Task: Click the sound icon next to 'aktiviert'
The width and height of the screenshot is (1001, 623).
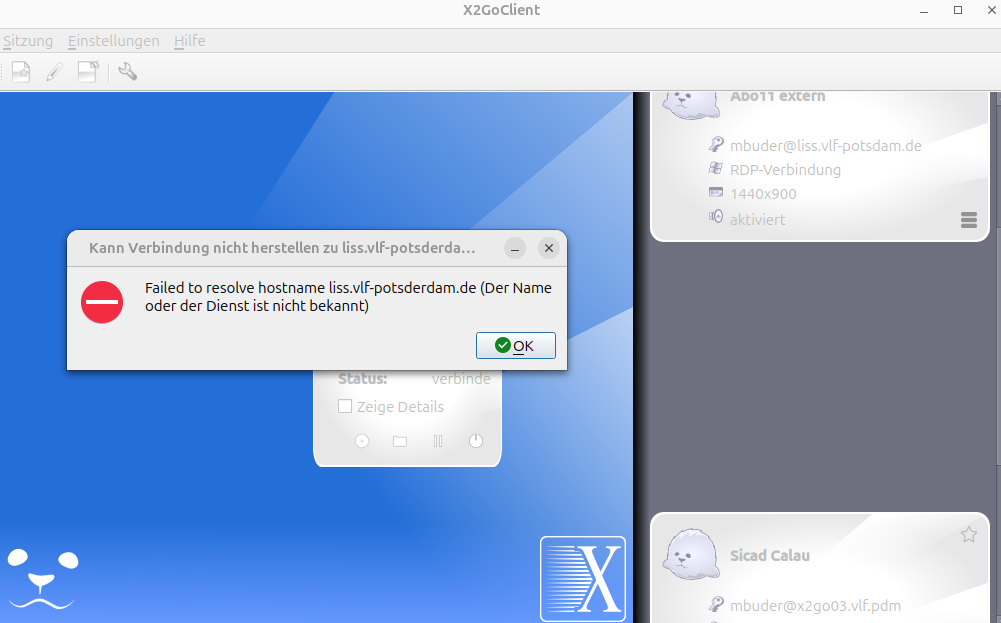Action: point(716,217)
